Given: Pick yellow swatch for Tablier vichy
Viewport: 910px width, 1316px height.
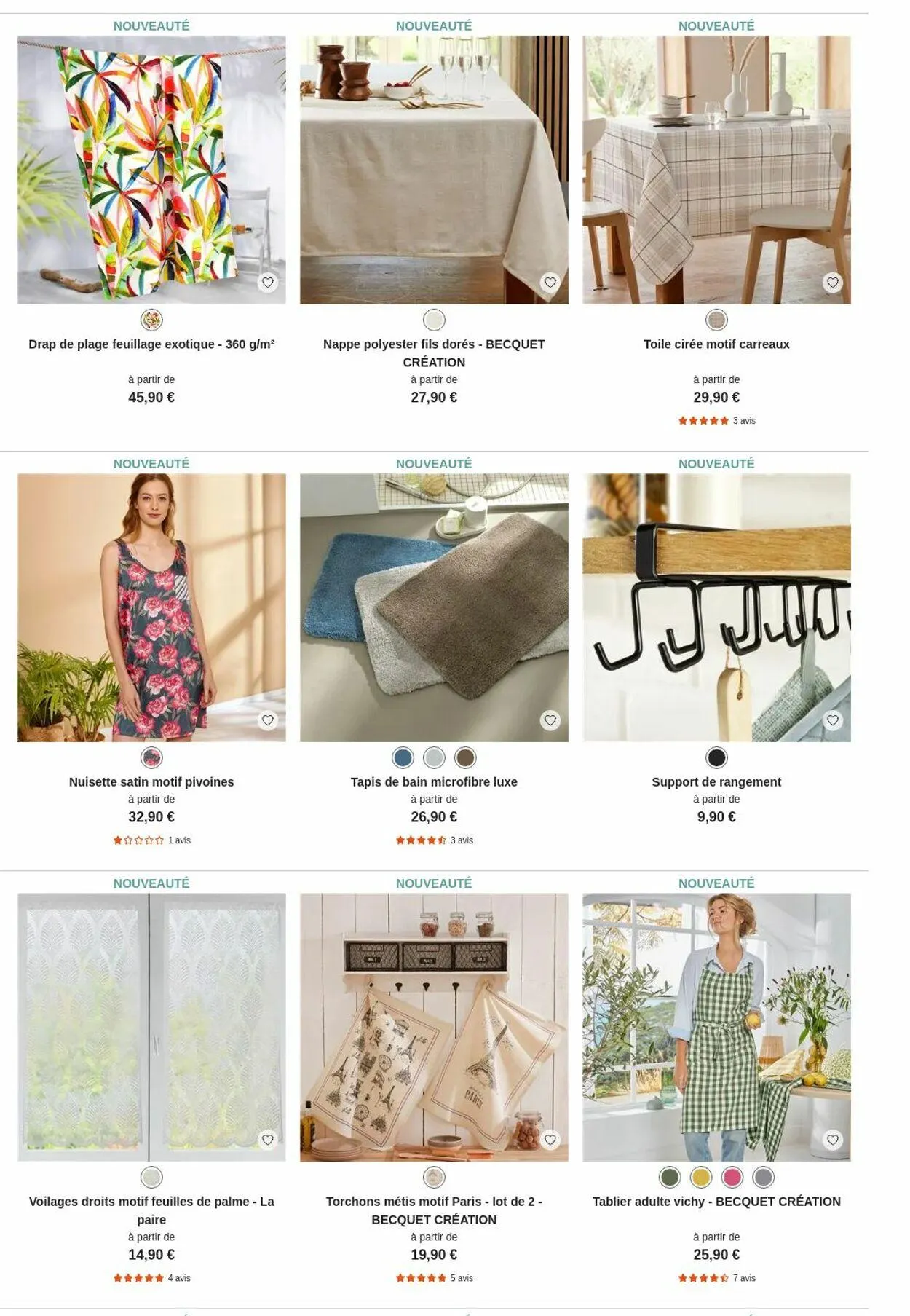Looking at the screenshot, I should click(x=701, y=1178).
